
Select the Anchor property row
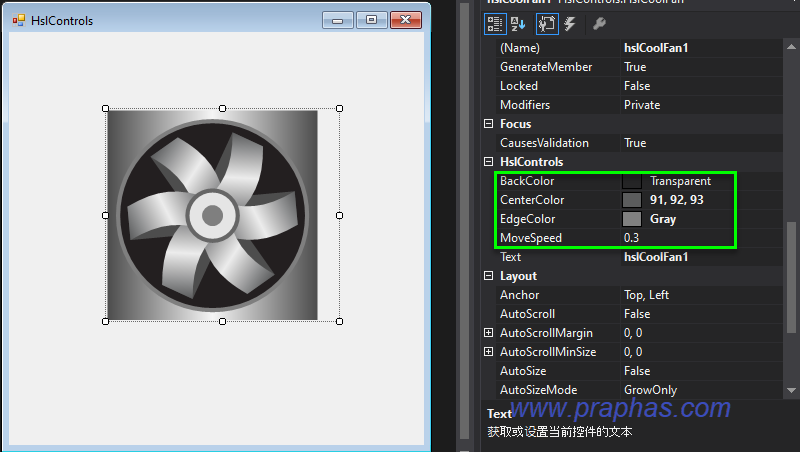coord(640,295)
